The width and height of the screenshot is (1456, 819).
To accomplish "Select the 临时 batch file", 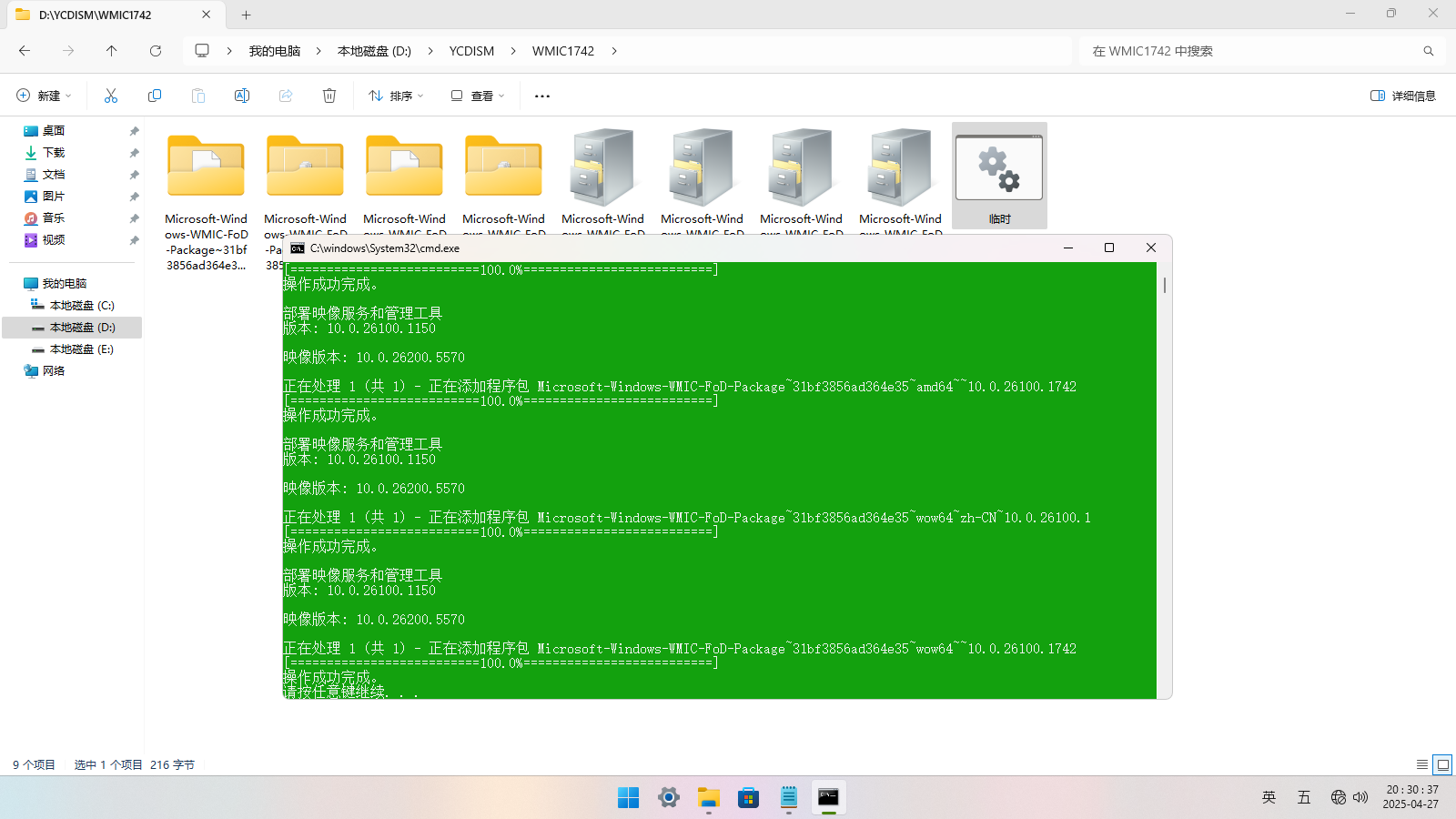I will [999, 176].
